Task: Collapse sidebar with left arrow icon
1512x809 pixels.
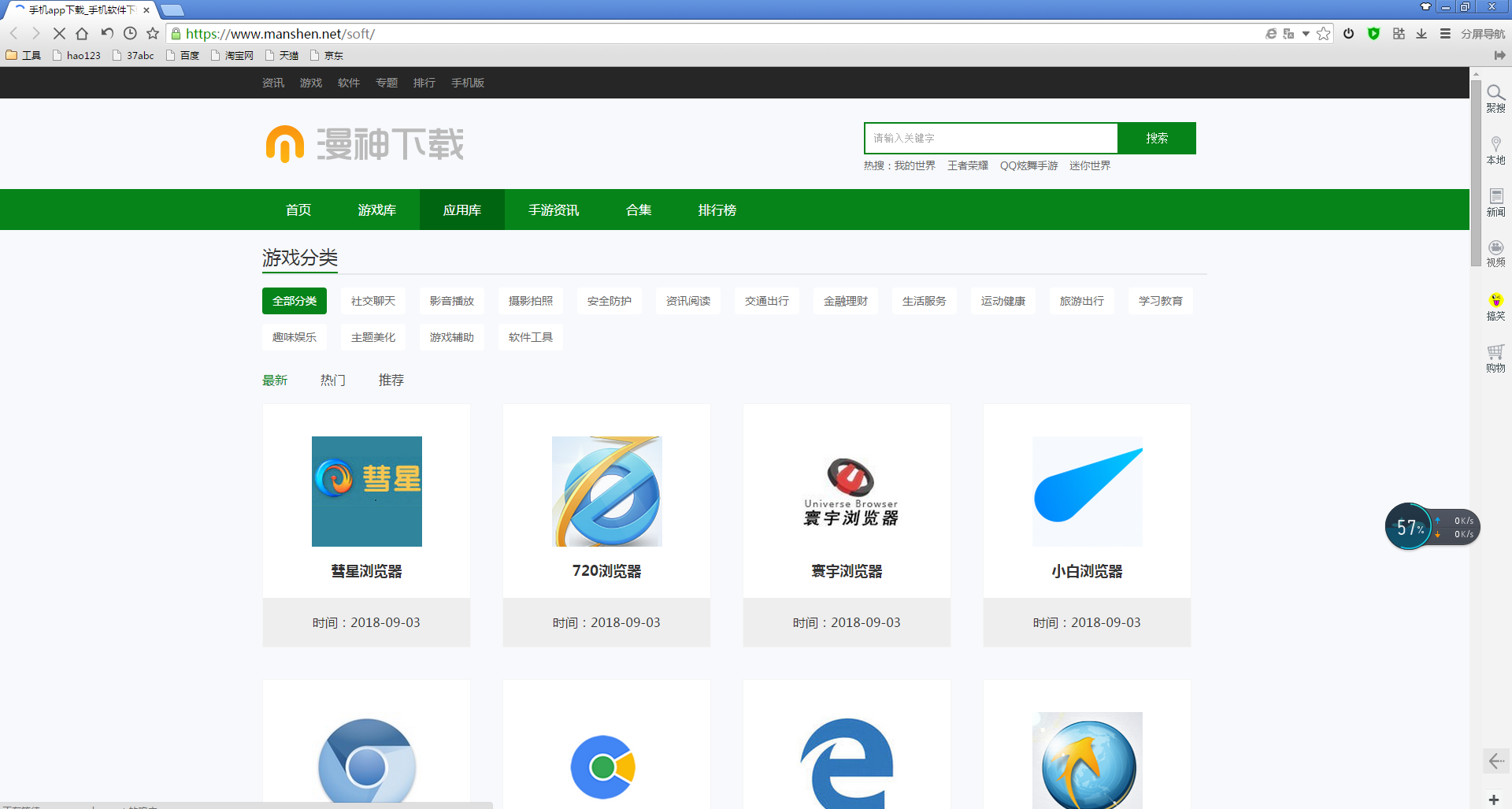Action: click(1496, 761)
